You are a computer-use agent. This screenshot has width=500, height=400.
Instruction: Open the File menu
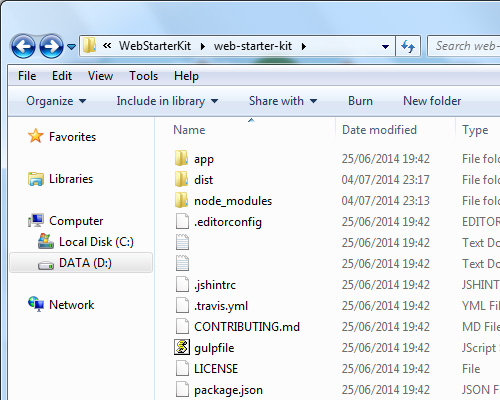pyautogui.click(x=27, y=76)
